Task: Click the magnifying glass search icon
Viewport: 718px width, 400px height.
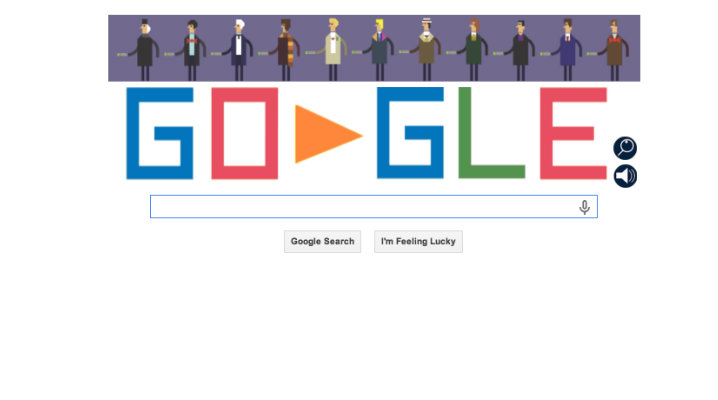Action: point(625,148)
